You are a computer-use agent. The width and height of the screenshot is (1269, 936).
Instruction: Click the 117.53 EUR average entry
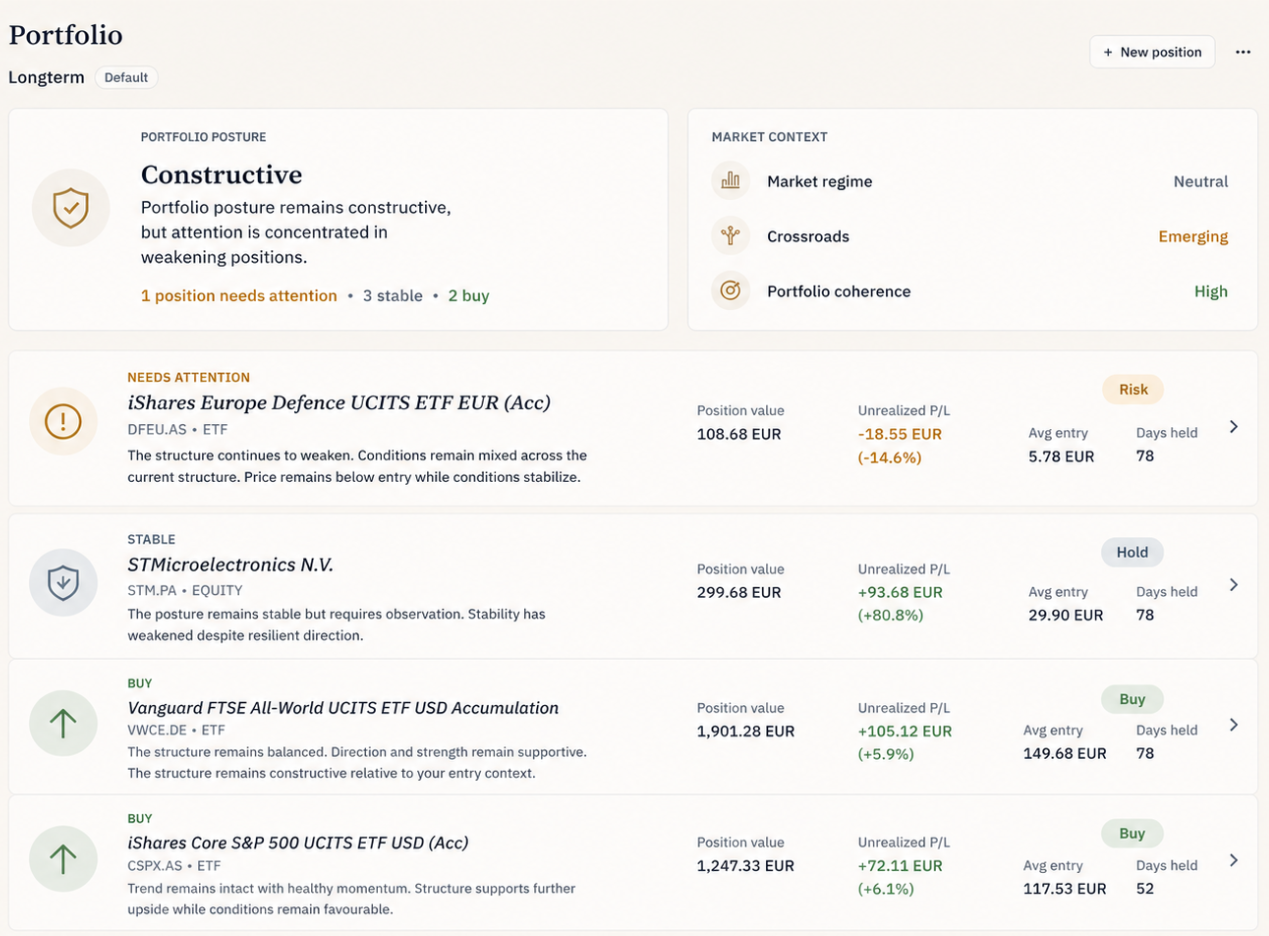tap(1065, 889)
